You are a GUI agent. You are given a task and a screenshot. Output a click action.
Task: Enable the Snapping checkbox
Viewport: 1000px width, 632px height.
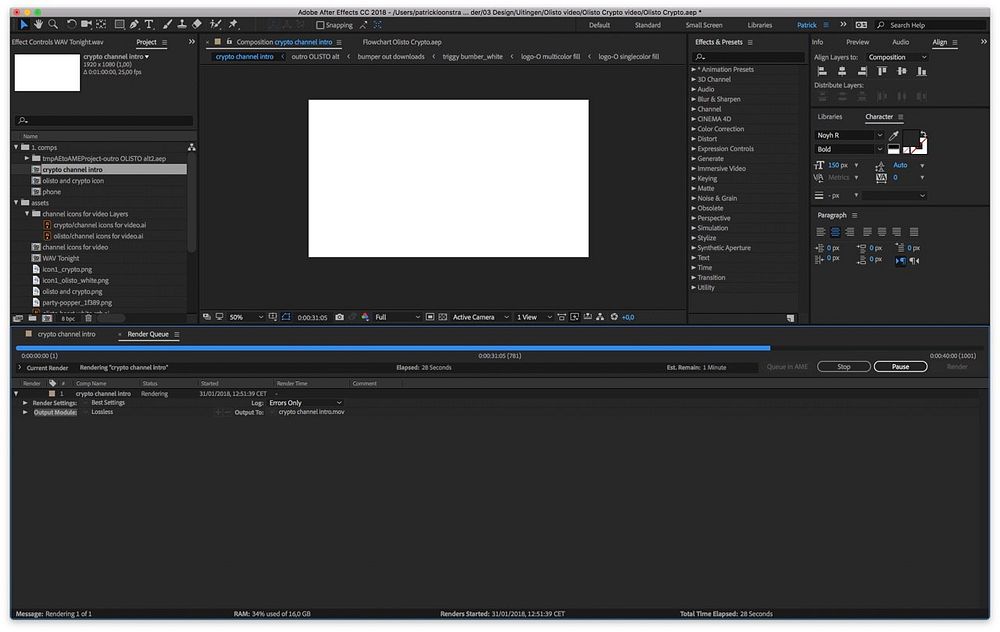(320, 25)
